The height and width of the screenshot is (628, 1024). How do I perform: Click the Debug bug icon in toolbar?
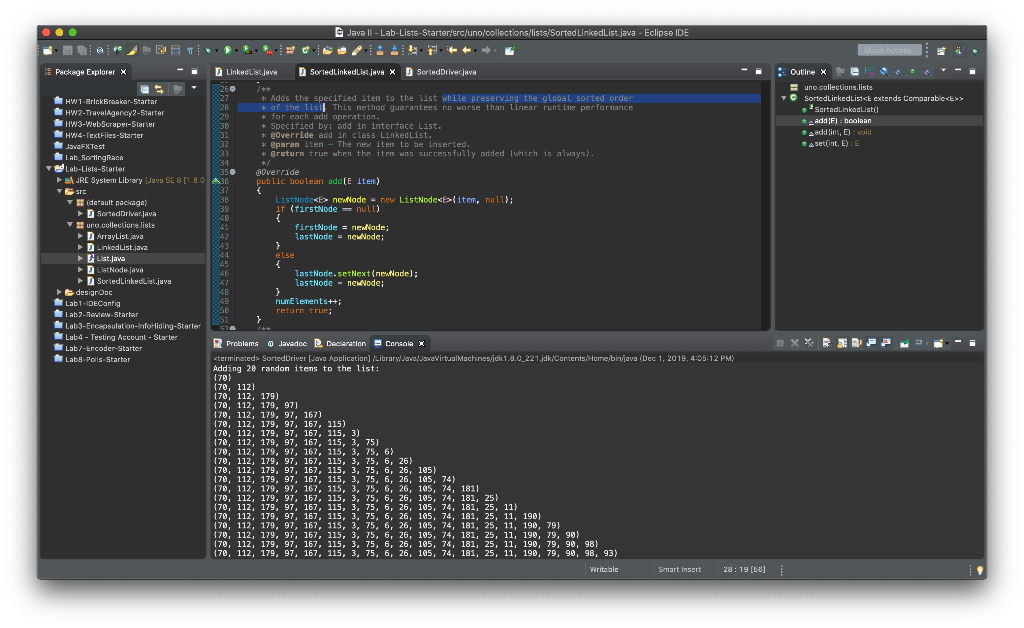pyautogui.click(x=208, y=50)
